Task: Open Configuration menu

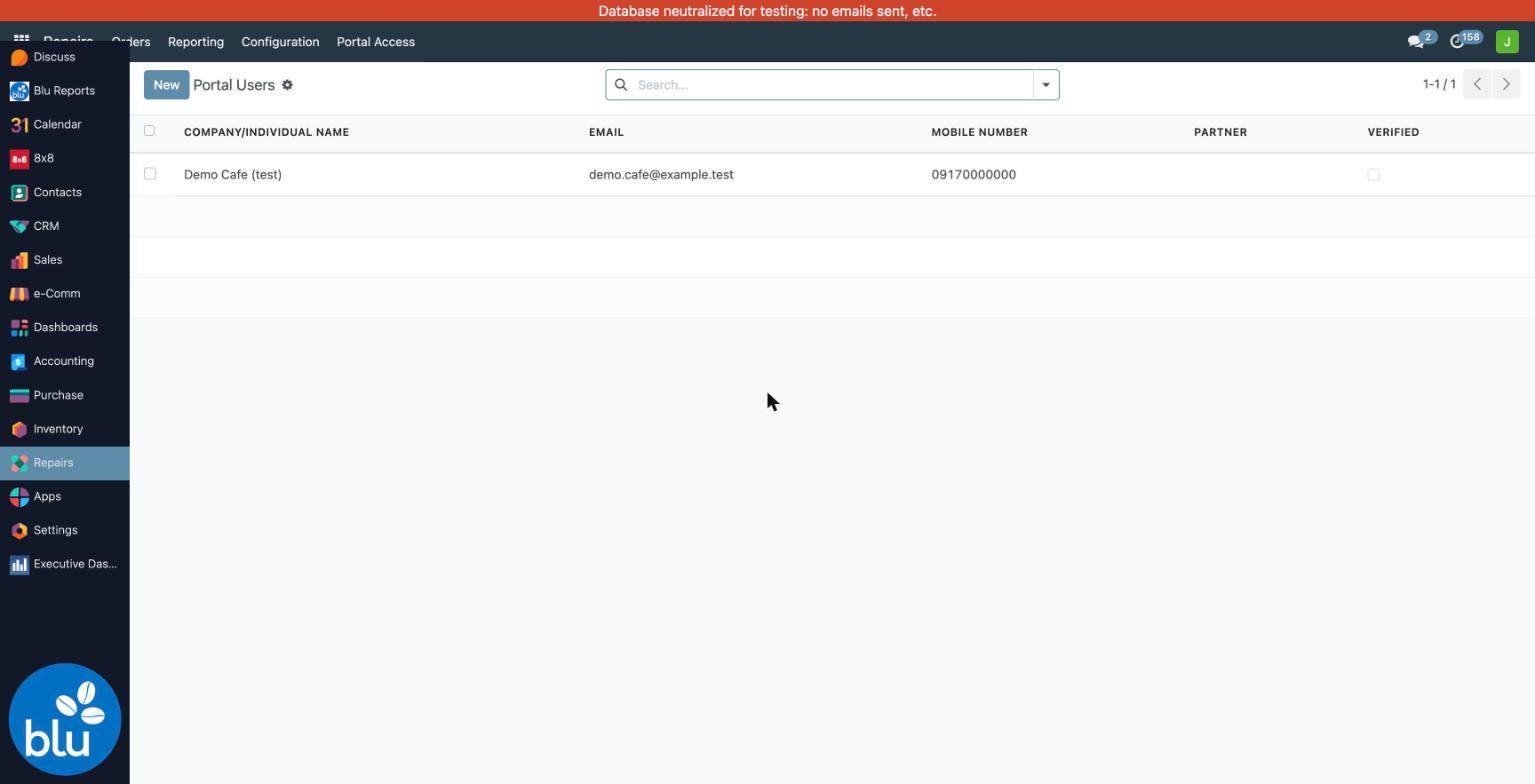Action: (x=280, y=42)
